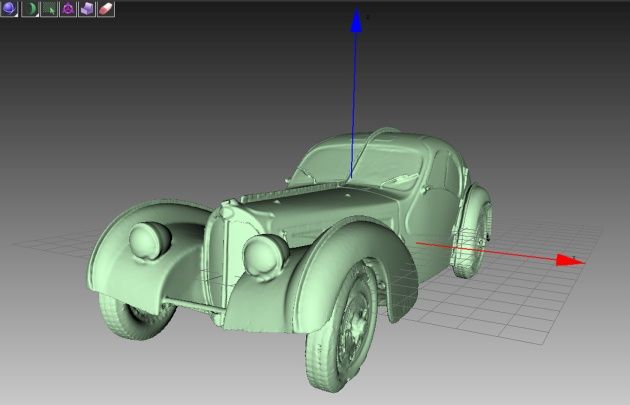The width and height of the screenshot is (630, 405).
Task: Pick the large front wheel of the car
Action: (x=341, y=327)
